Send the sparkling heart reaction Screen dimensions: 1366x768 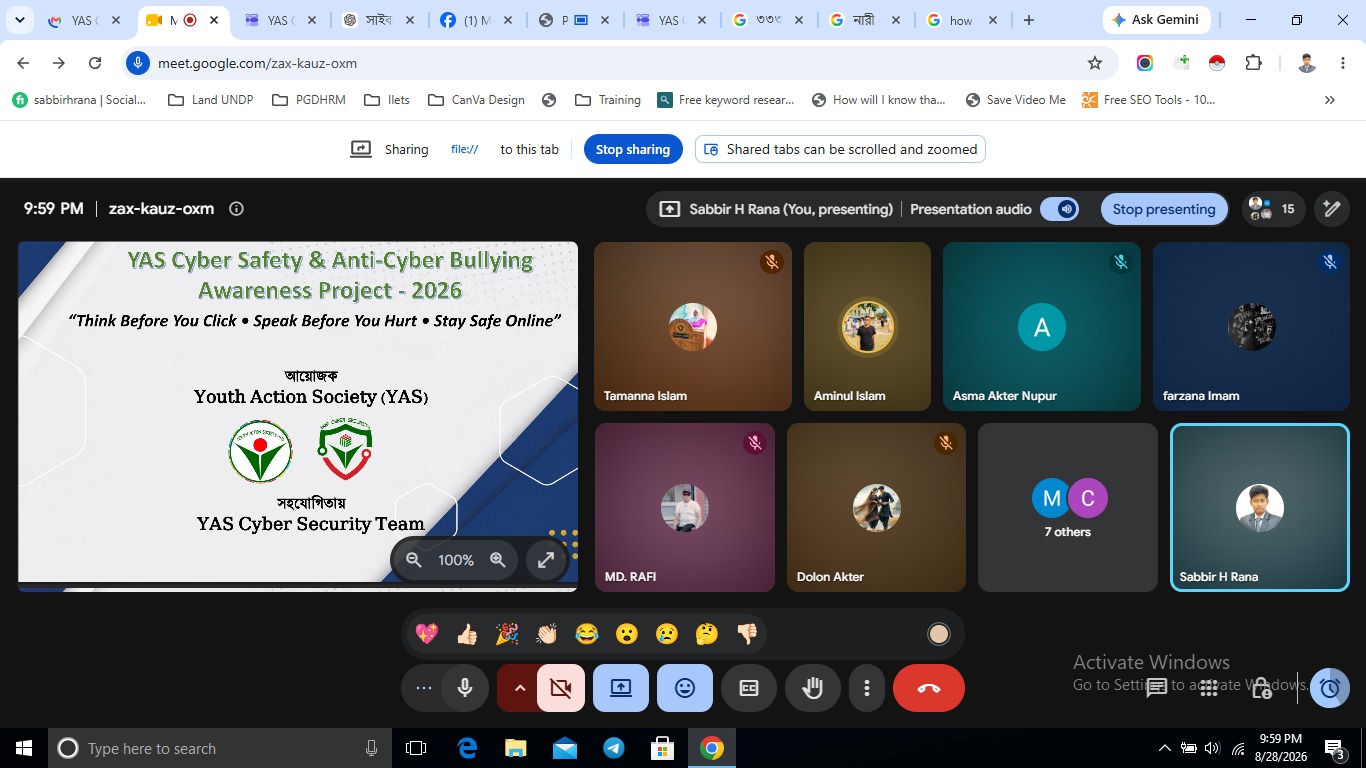tap(427, 634)
